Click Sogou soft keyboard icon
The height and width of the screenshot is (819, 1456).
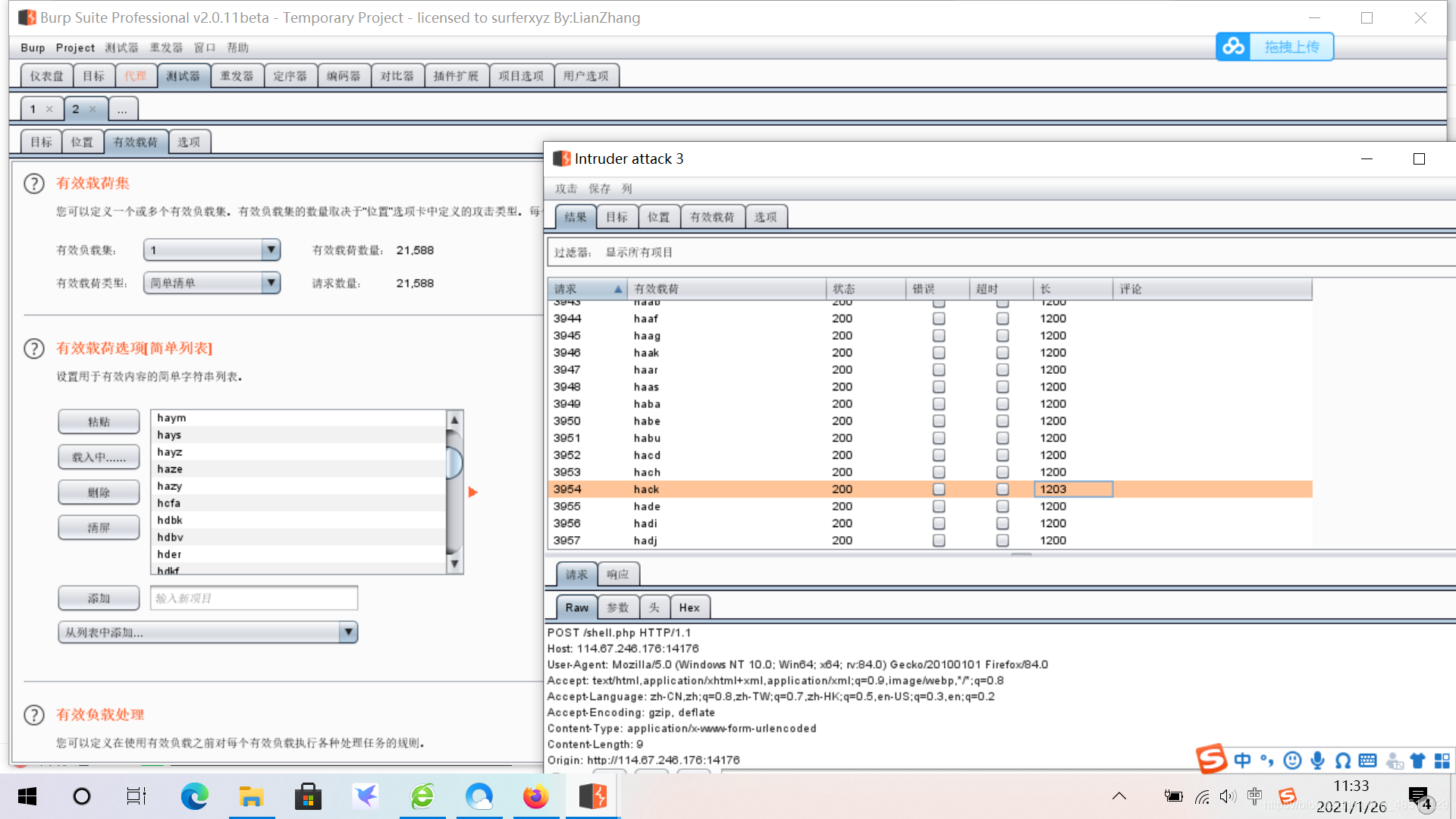coord(1368,760)
